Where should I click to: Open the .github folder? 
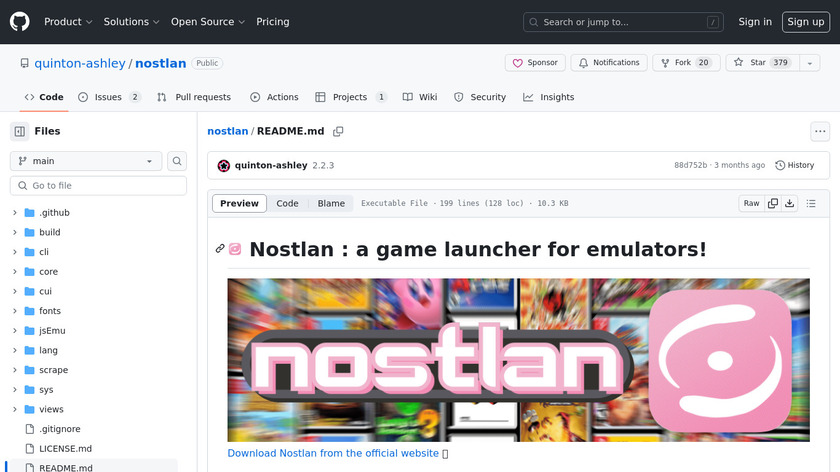[54, 213]
